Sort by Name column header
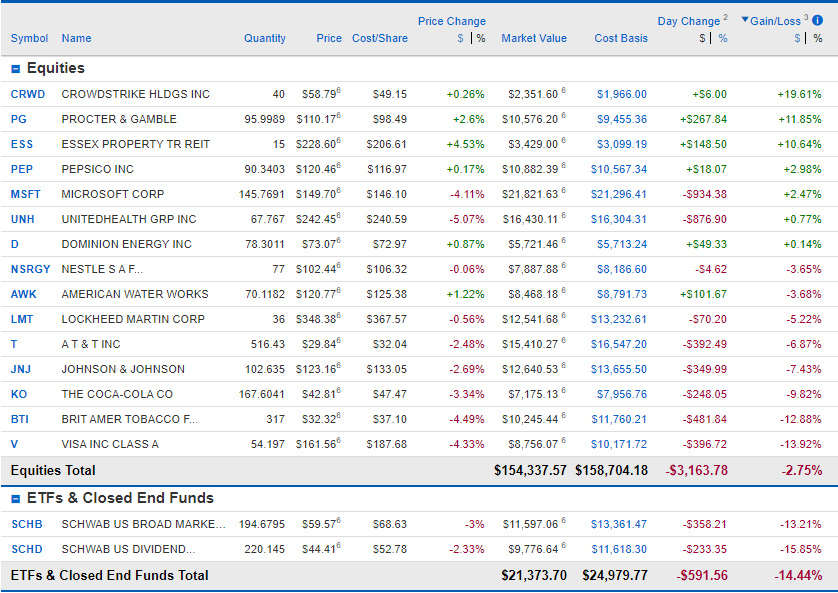The height and width of the screenshot is (593, 838). 76,38
